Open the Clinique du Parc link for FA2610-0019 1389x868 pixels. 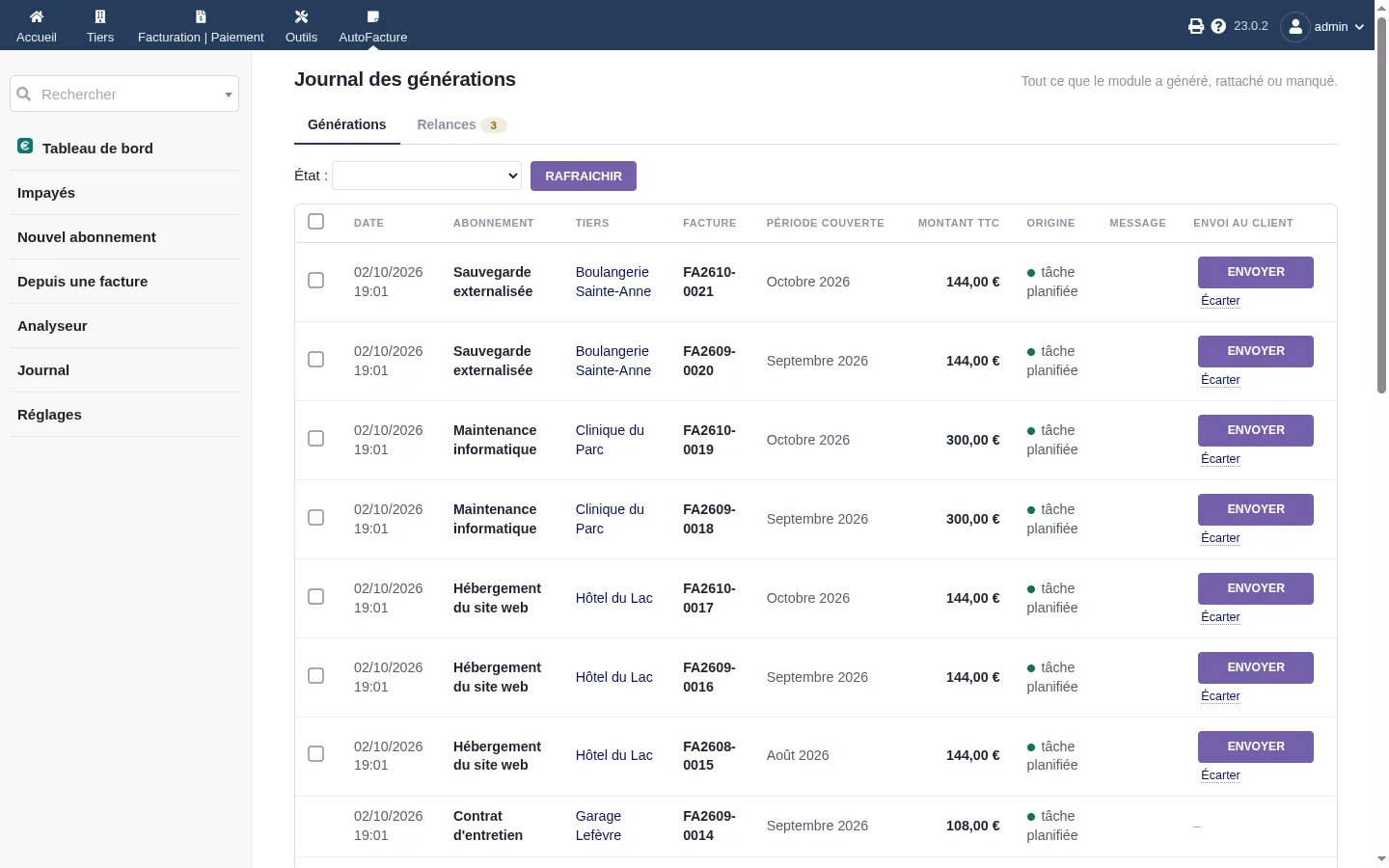tap(610, 440)
